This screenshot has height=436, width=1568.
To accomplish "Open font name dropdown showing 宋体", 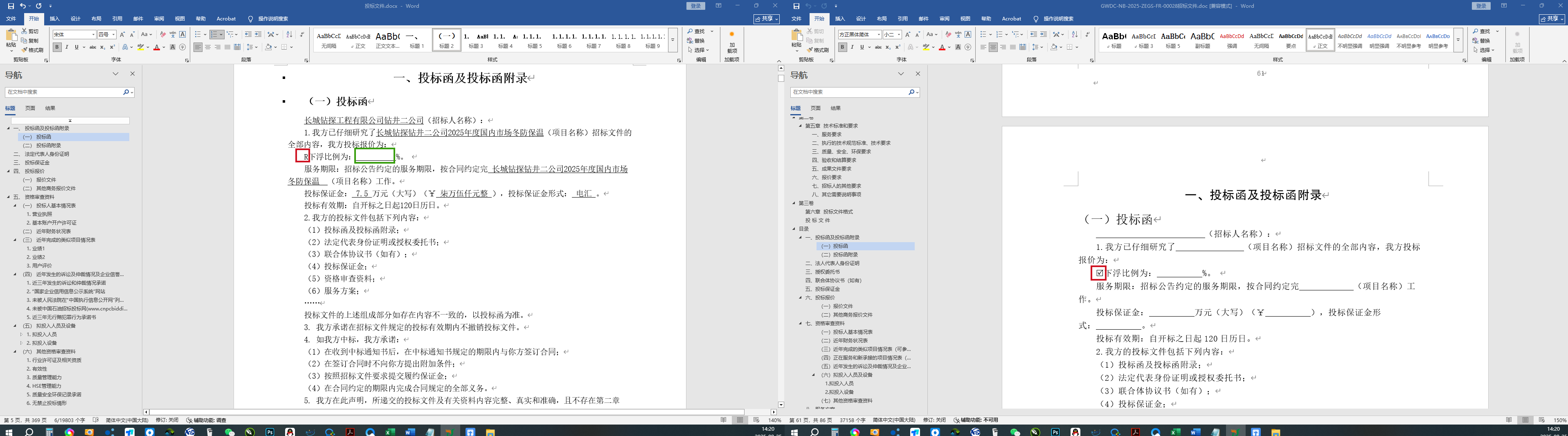I will click(93, 35).
